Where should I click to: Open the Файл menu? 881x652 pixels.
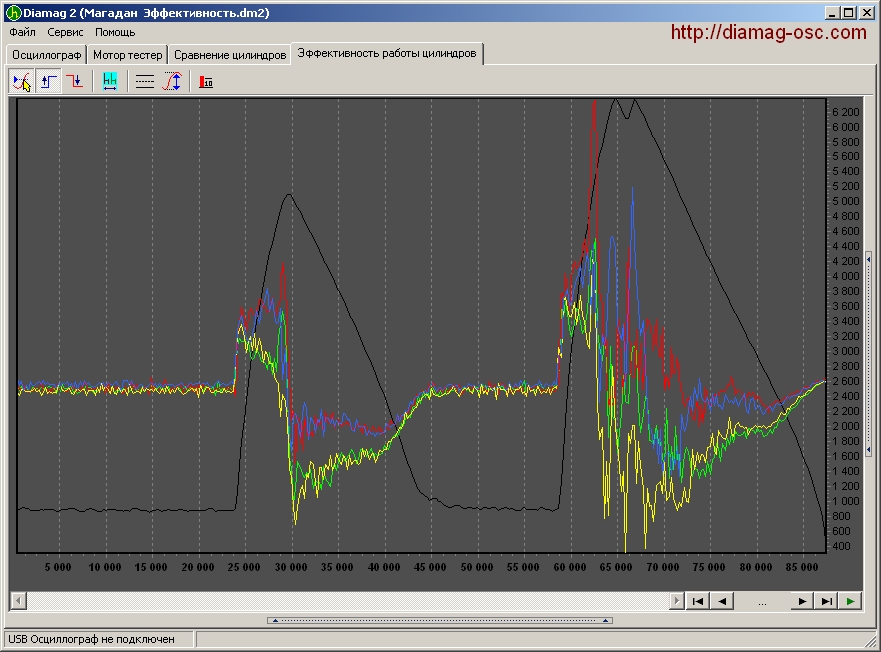tap(22, 32)
